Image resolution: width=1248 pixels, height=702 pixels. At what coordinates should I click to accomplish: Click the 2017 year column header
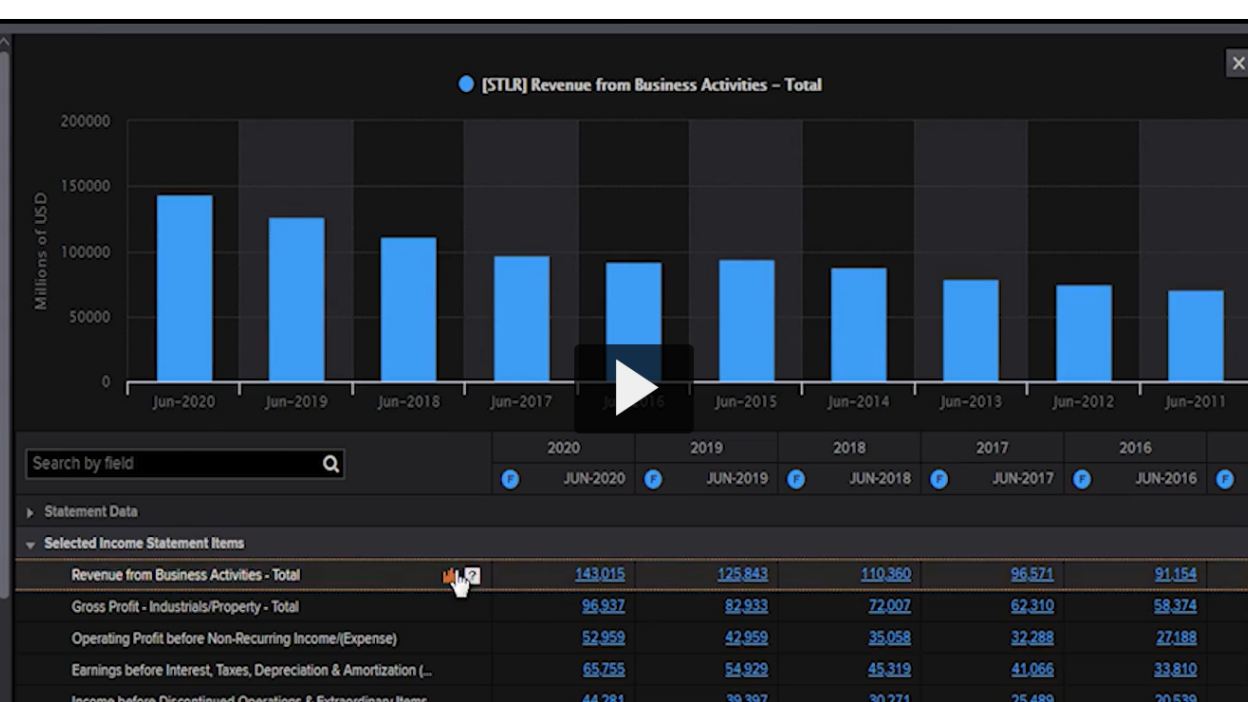pyautogui.click(x=991, y=448)
